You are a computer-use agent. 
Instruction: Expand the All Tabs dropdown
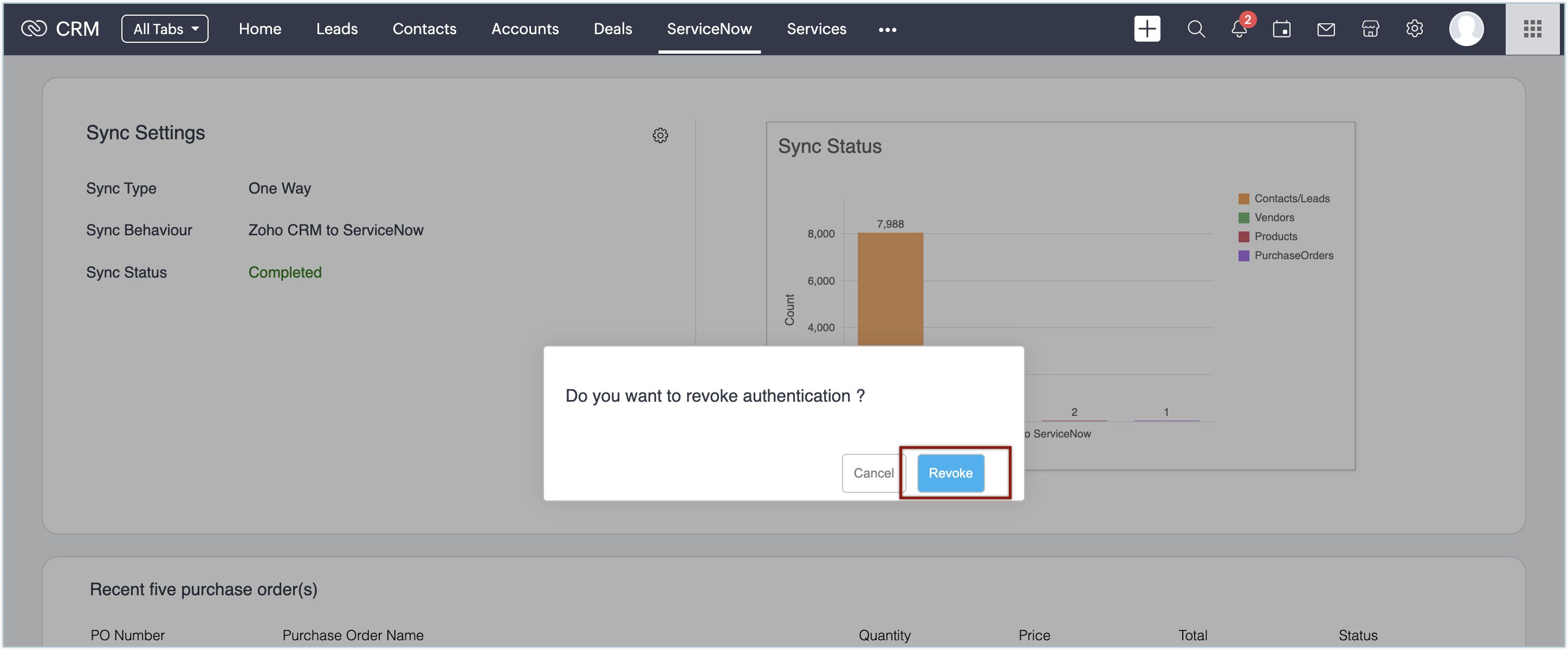click(164, 29)
